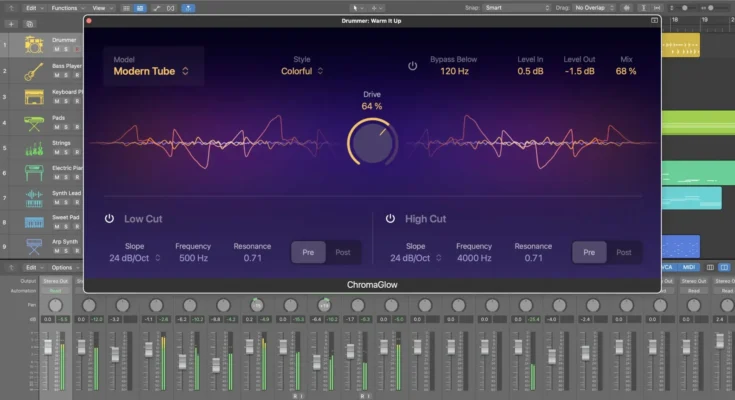
Task: Click the vertical auto-zoom icon
Action: click(644, 8)
